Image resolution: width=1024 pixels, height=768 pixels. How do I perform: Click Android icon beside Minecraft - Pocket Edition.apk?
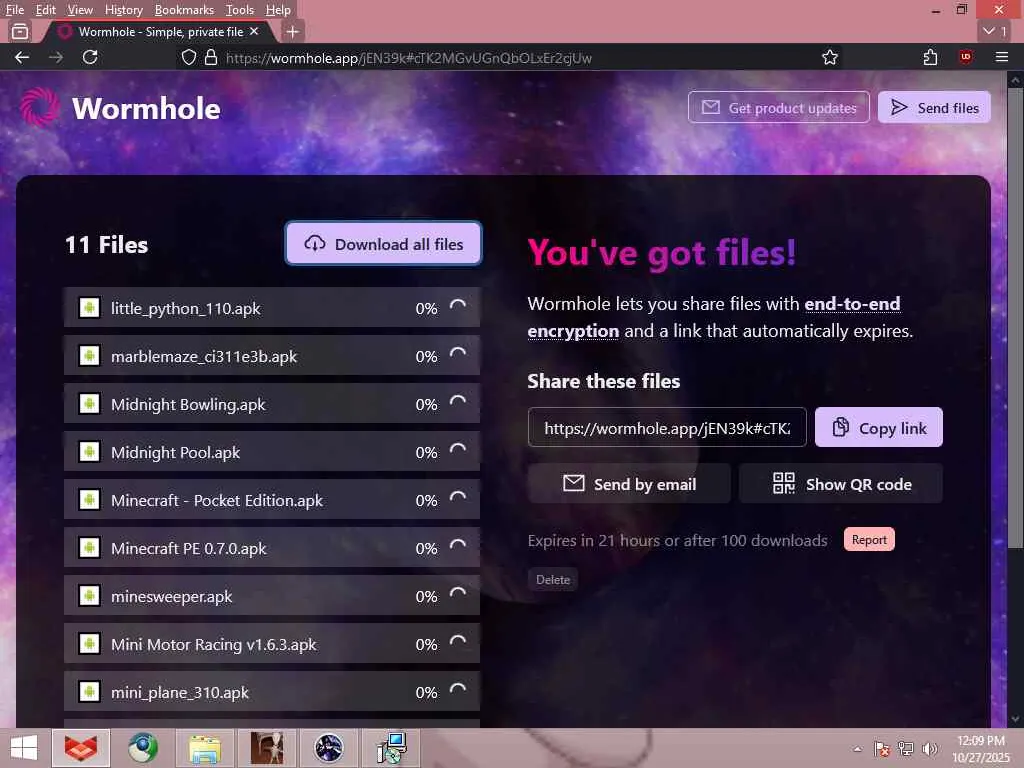coord(89,500)
